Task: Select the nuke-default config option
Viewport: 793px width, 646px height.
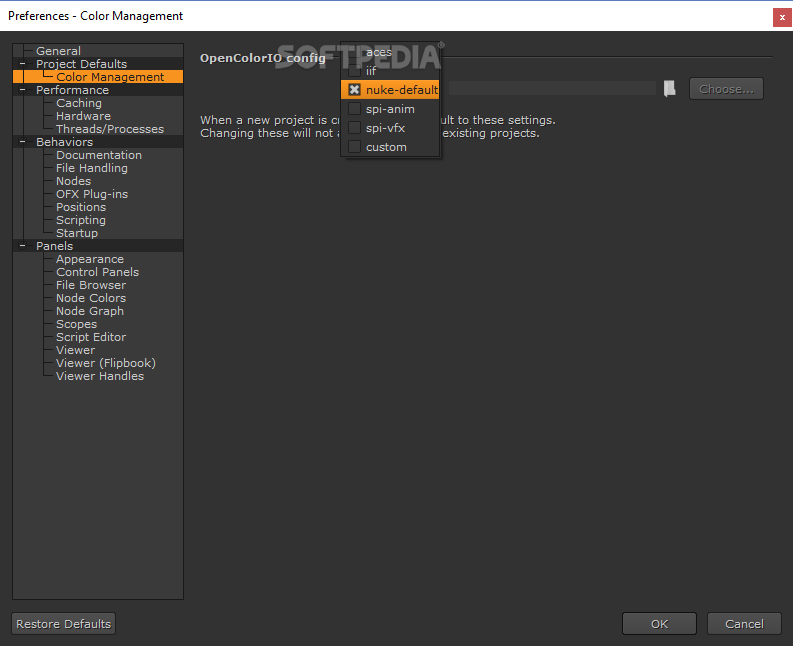Action: click(x=390, y=90)
